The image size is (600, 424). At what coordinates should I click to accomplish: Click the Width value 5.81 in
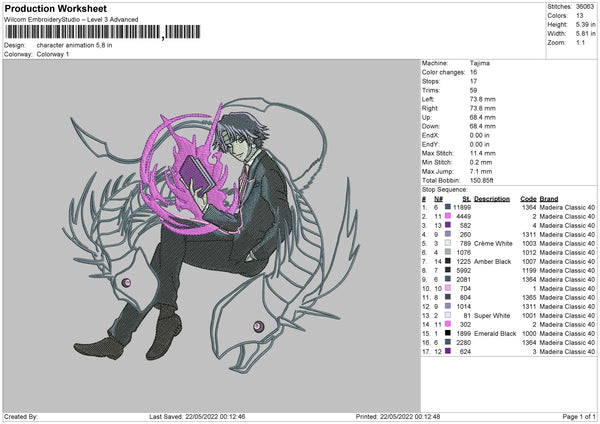pos(585,34)
